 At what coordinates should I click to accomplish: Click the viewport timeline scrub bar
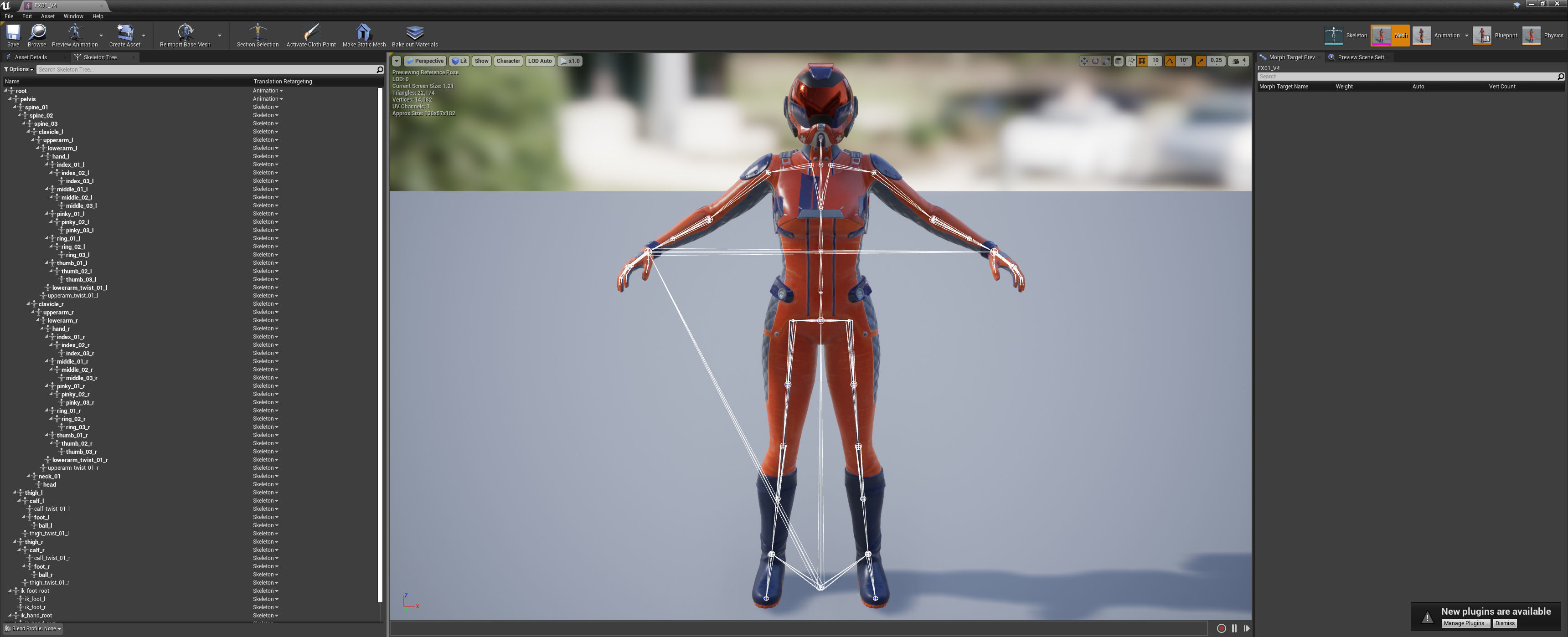point(797,628)
